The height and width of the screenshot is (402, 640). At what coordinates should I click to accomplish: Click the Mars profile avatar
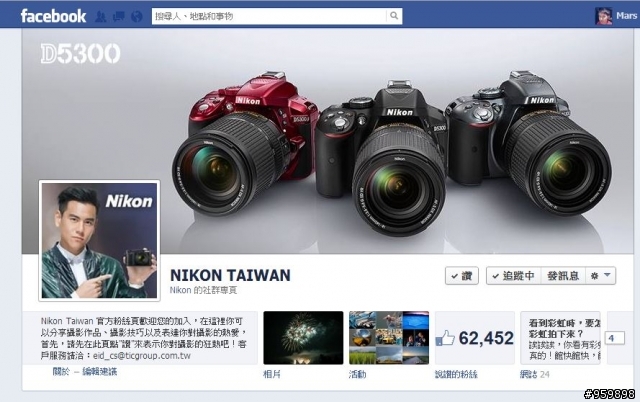point(603,16)
